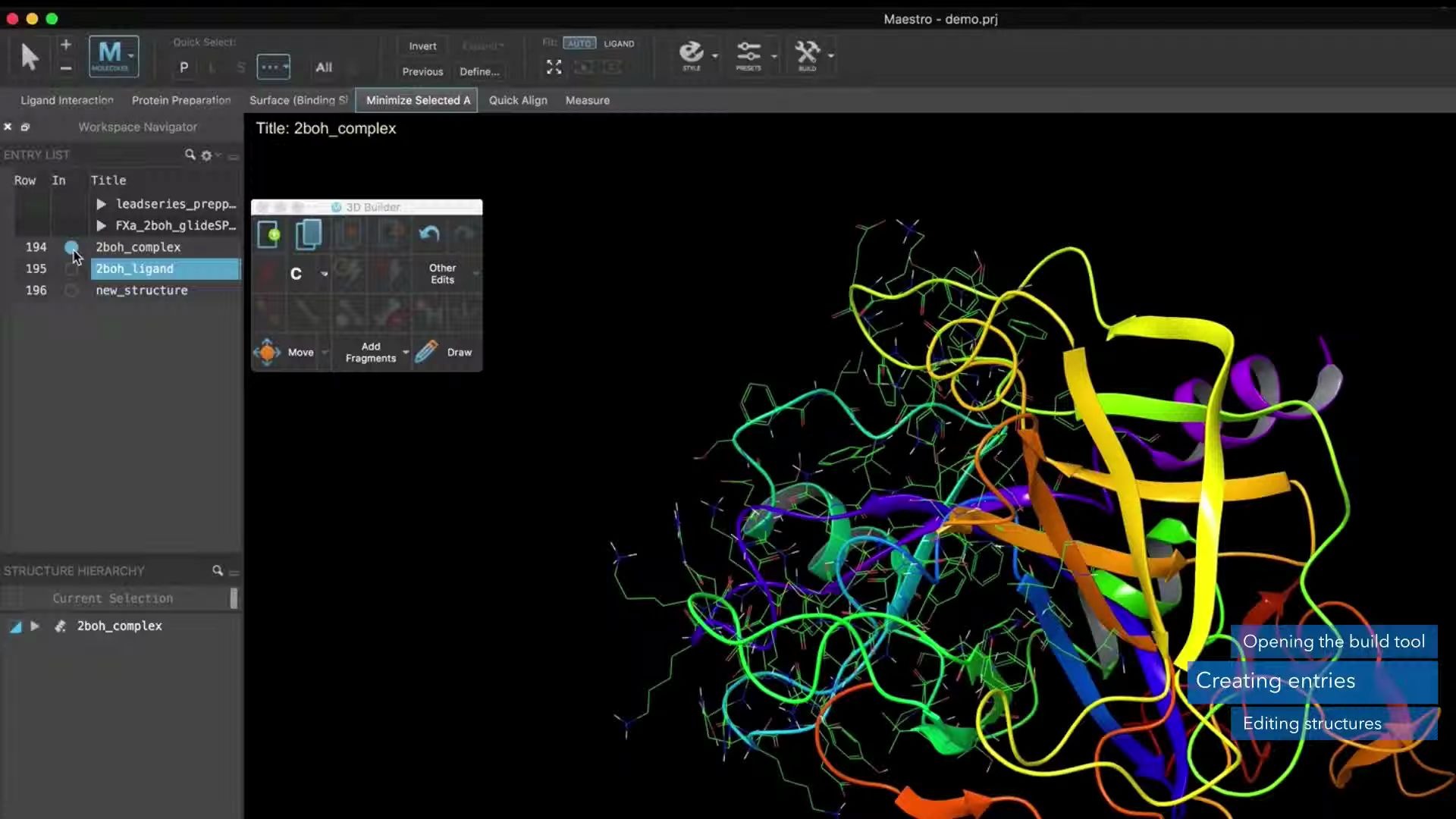Include 2boh_ligand entry in workspace
Viewport: 1456px width, 819px height.
coord(71,269)
